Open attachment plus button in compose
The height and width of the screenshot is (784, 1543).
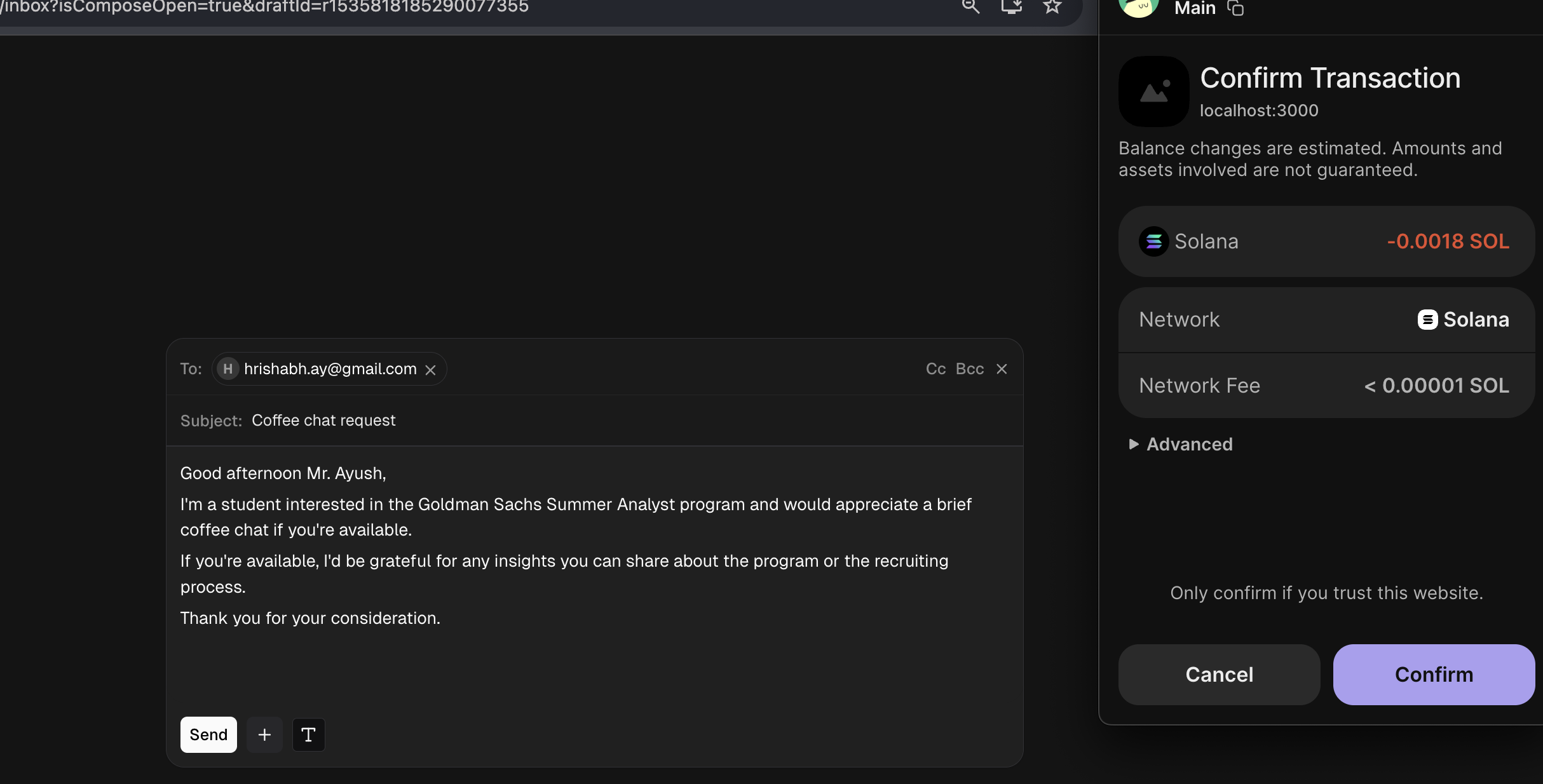[x=264, y=734]
